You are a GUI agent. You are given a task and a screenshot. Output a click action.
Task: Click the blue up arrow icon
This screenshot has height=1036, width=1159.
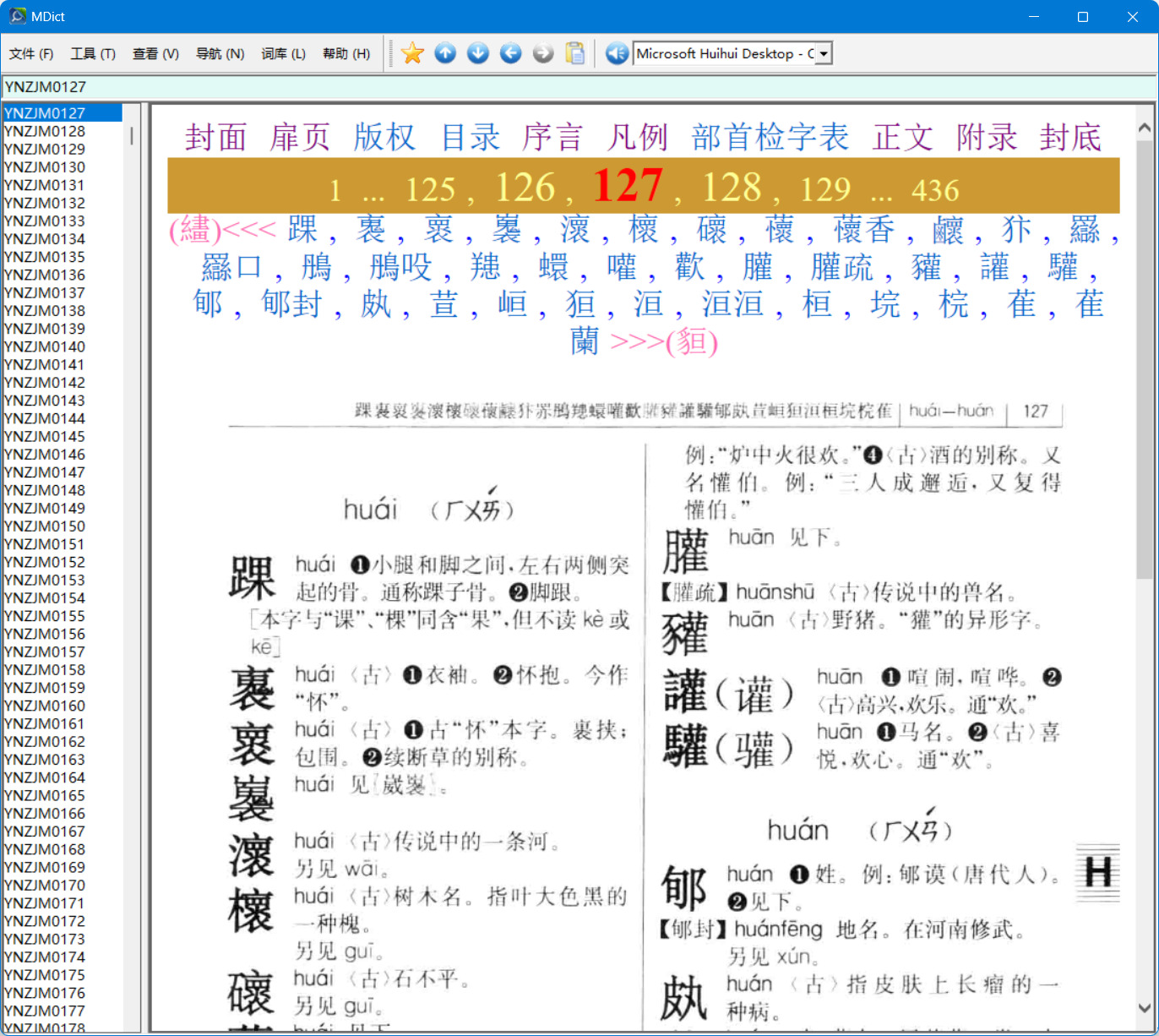pyautogui.click(x=445, y=53)
